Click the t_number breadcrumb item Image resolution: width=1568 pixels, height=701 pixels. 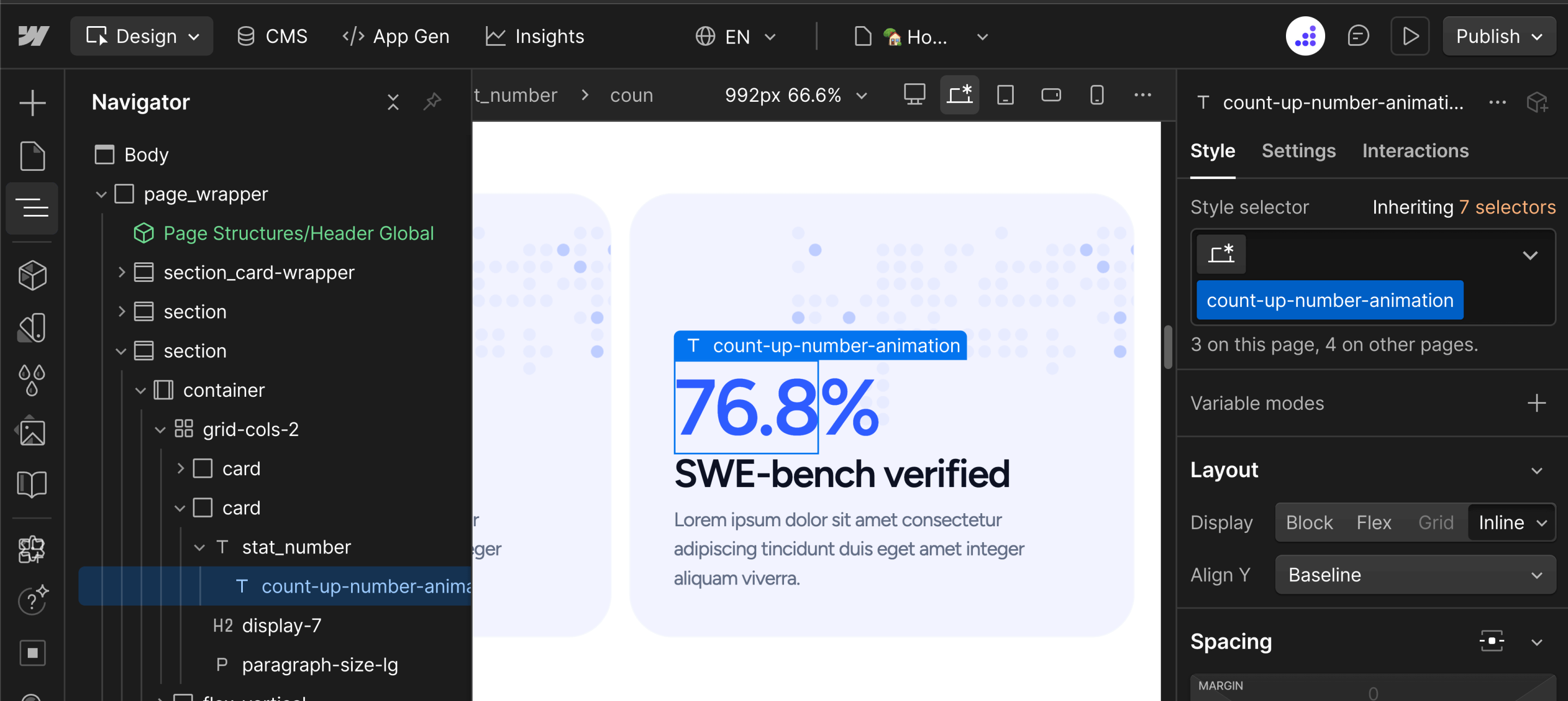pos(515,95)
